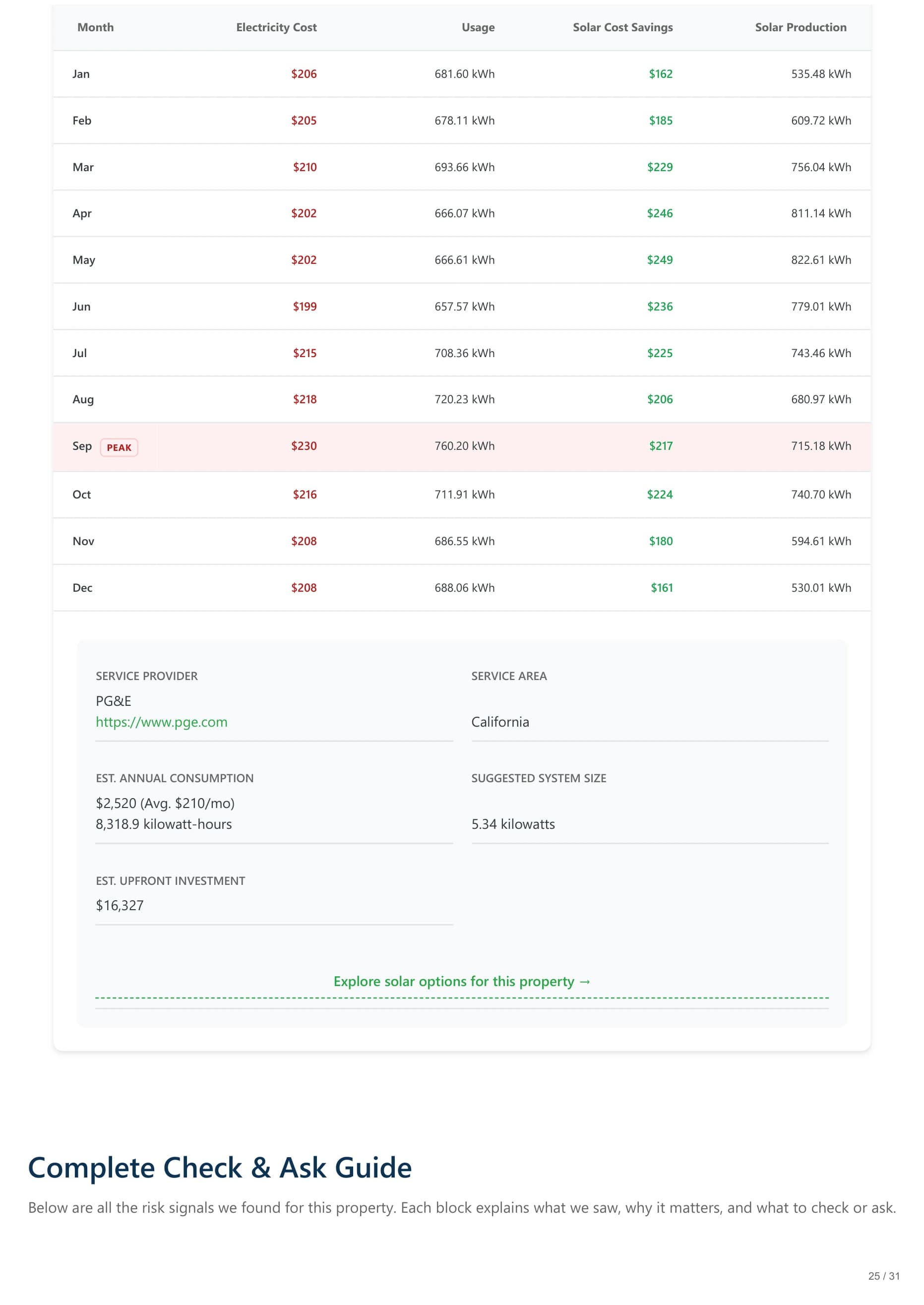Click the PG&E service provider name
Screen dimensions: 924x1305
point(113,701)
